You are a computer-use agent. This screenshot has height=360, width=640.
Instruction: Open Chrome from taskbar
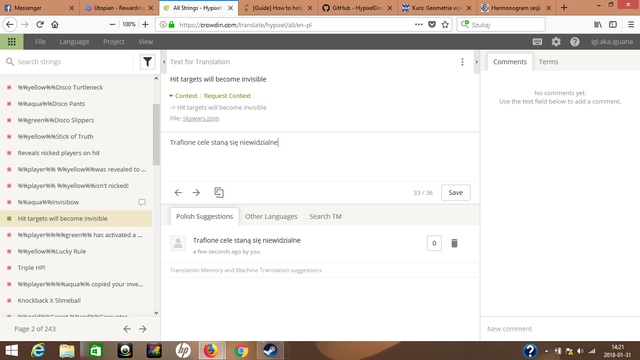point(241,351)
